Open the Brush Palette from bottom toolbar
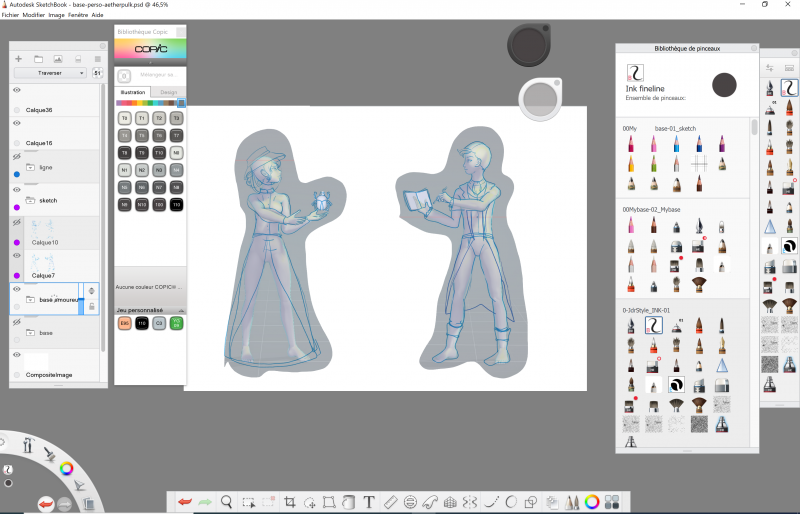800x514 pixels. pyautogui.click(x=572, y=502)
